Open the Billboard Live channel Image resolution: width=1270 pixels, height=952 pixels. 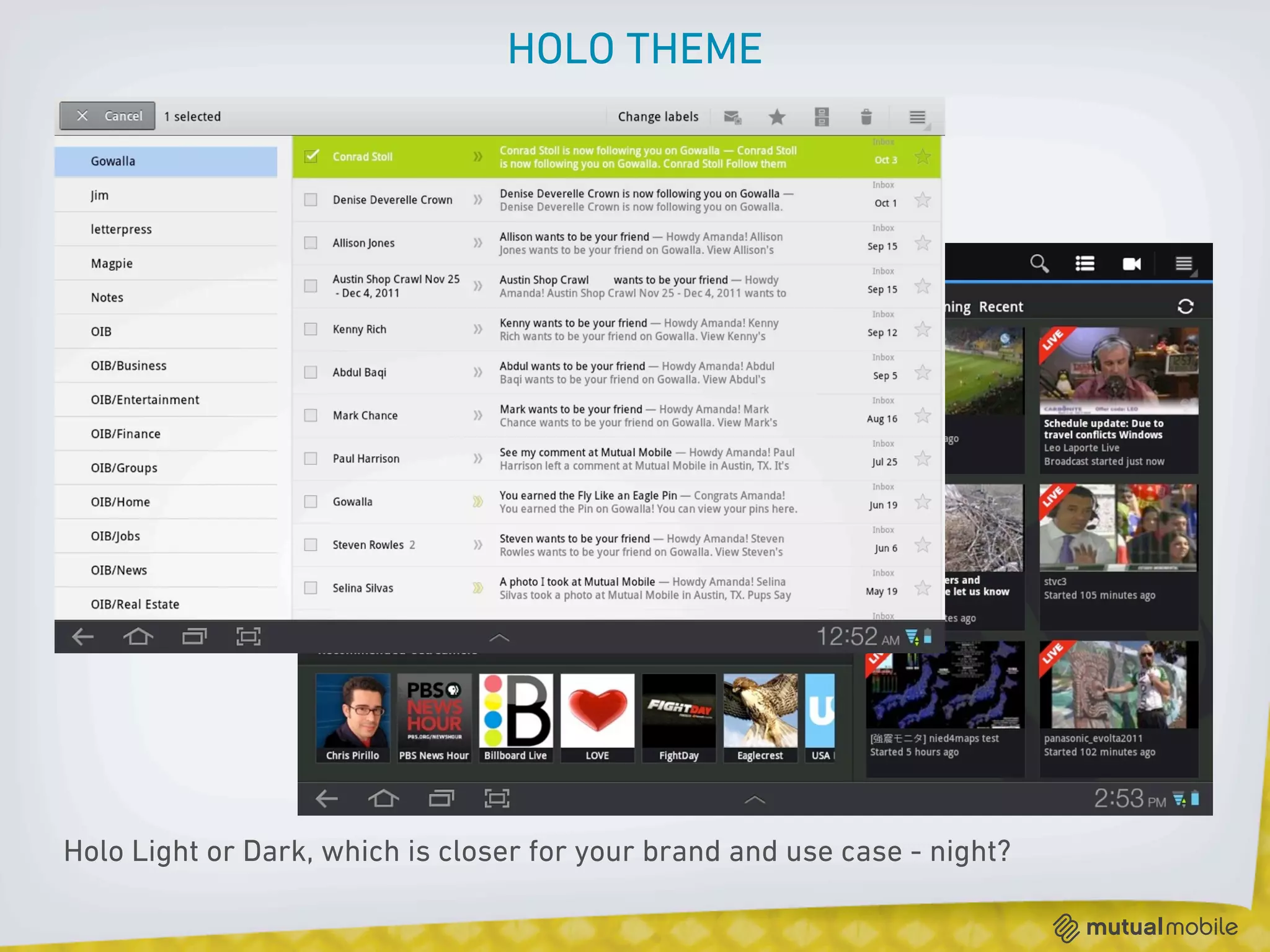pos(516,718)
